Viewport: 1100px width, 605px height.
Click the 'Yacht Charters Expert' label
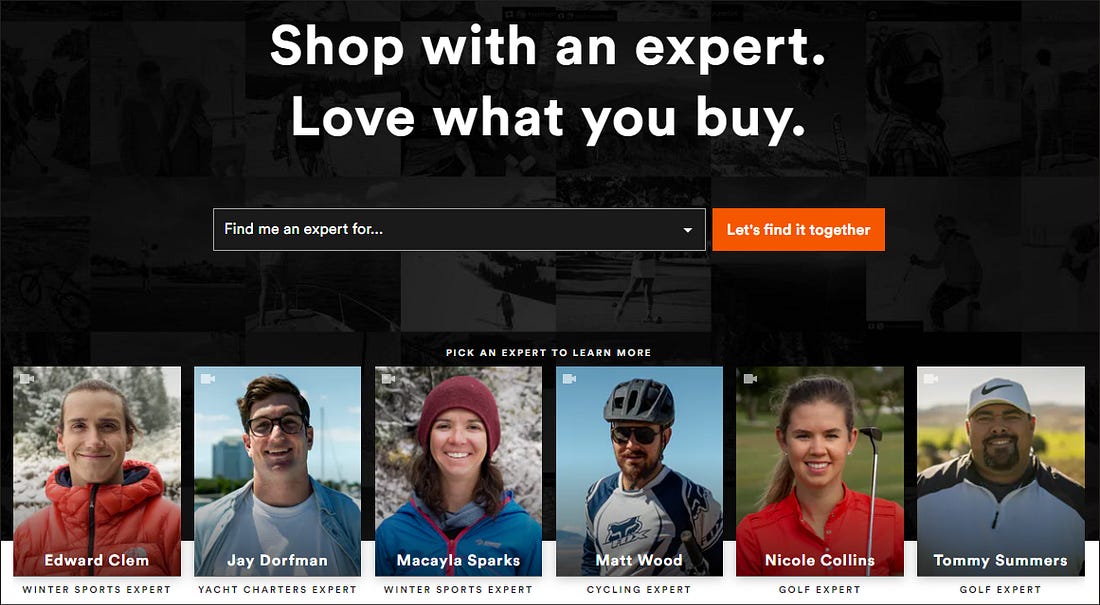[278, 590]
